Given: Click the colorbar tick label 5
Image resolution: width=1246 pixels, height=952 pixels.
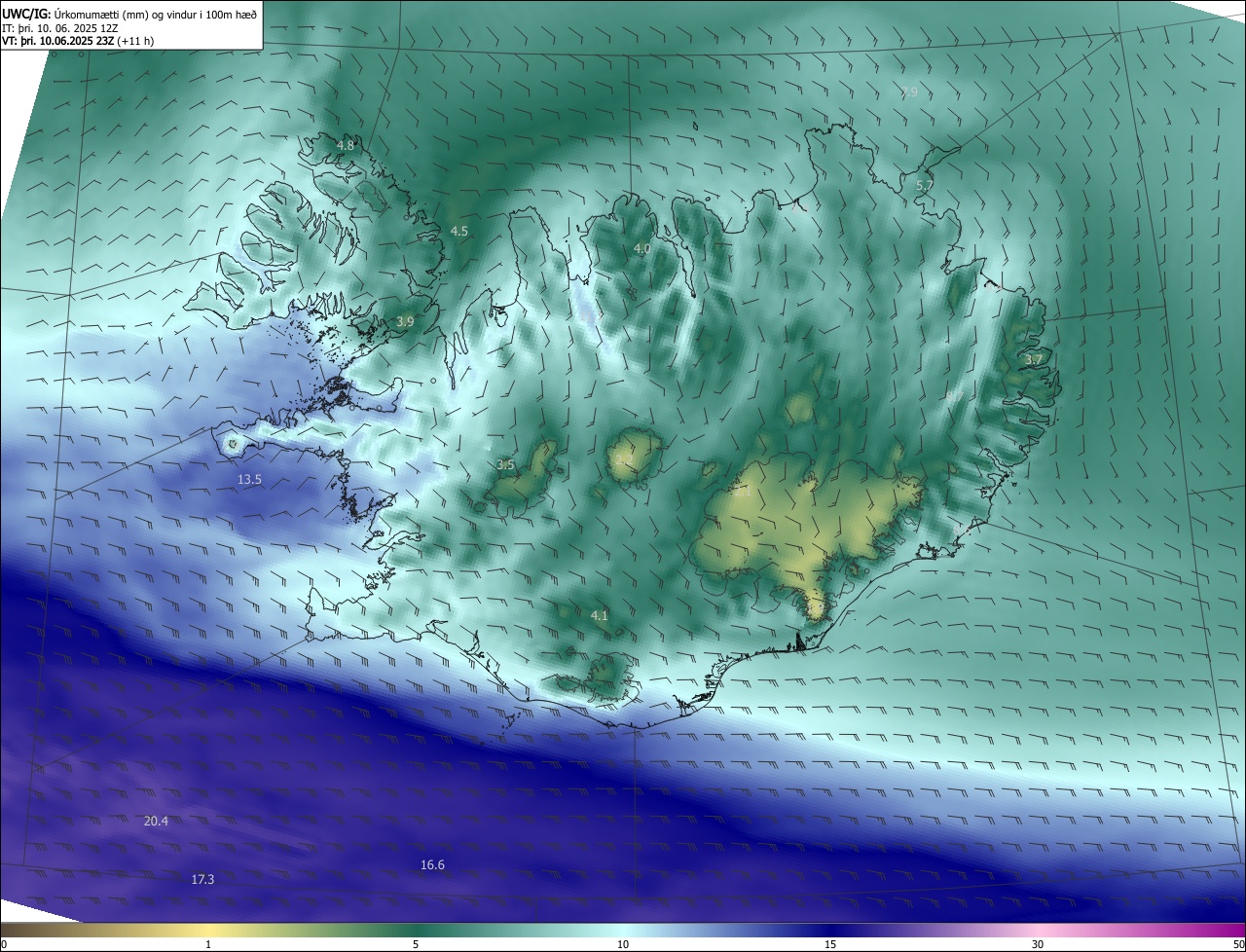Looking at the screenshot, I should (x=416, y=944).
